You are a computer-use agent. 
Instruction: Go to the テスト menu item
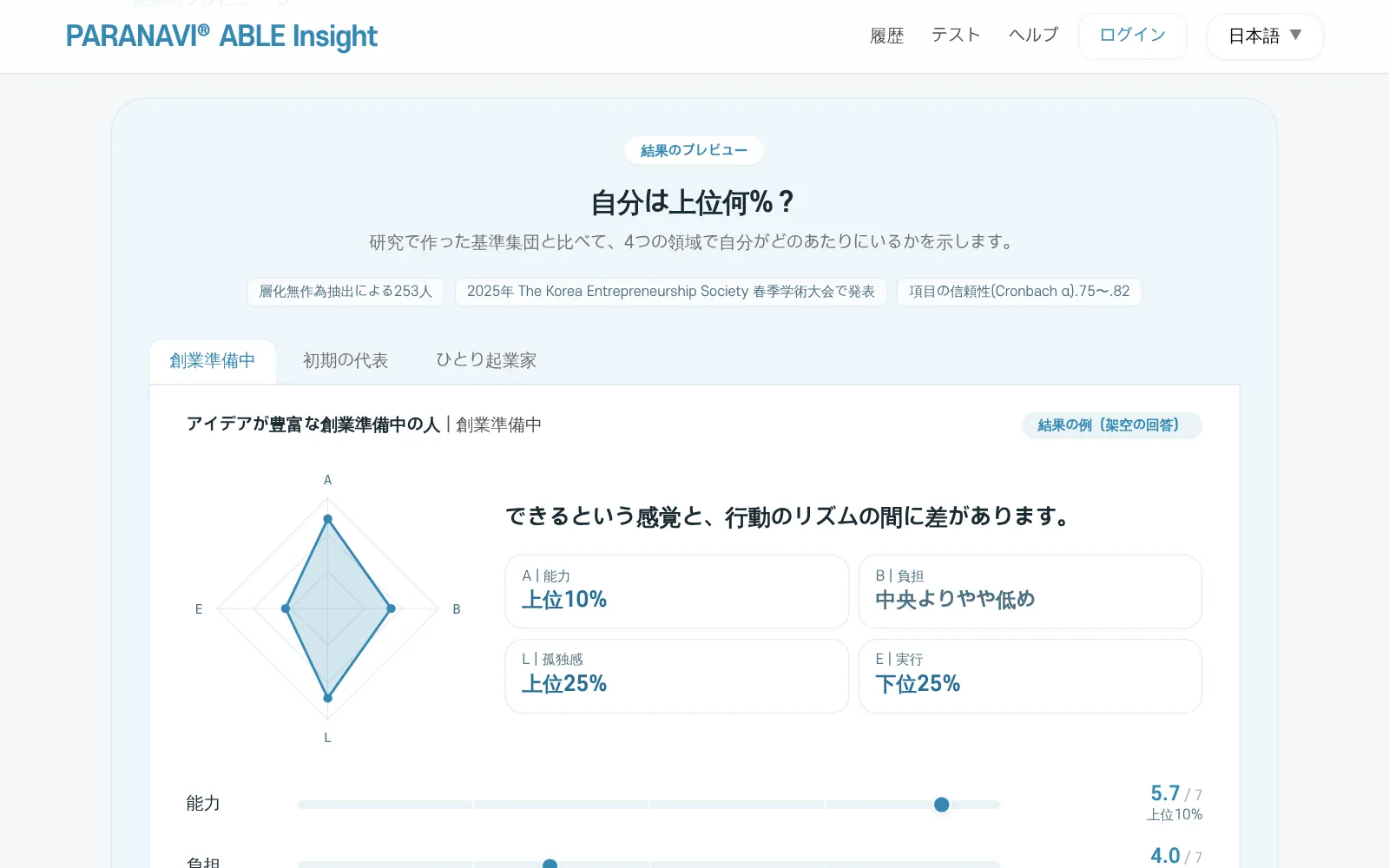point(956,35)
